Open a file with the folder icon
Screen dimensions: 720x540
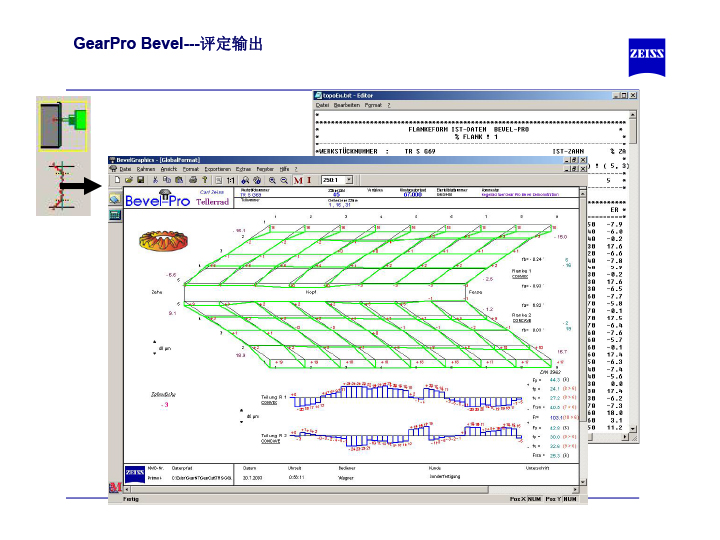point(129,180)
